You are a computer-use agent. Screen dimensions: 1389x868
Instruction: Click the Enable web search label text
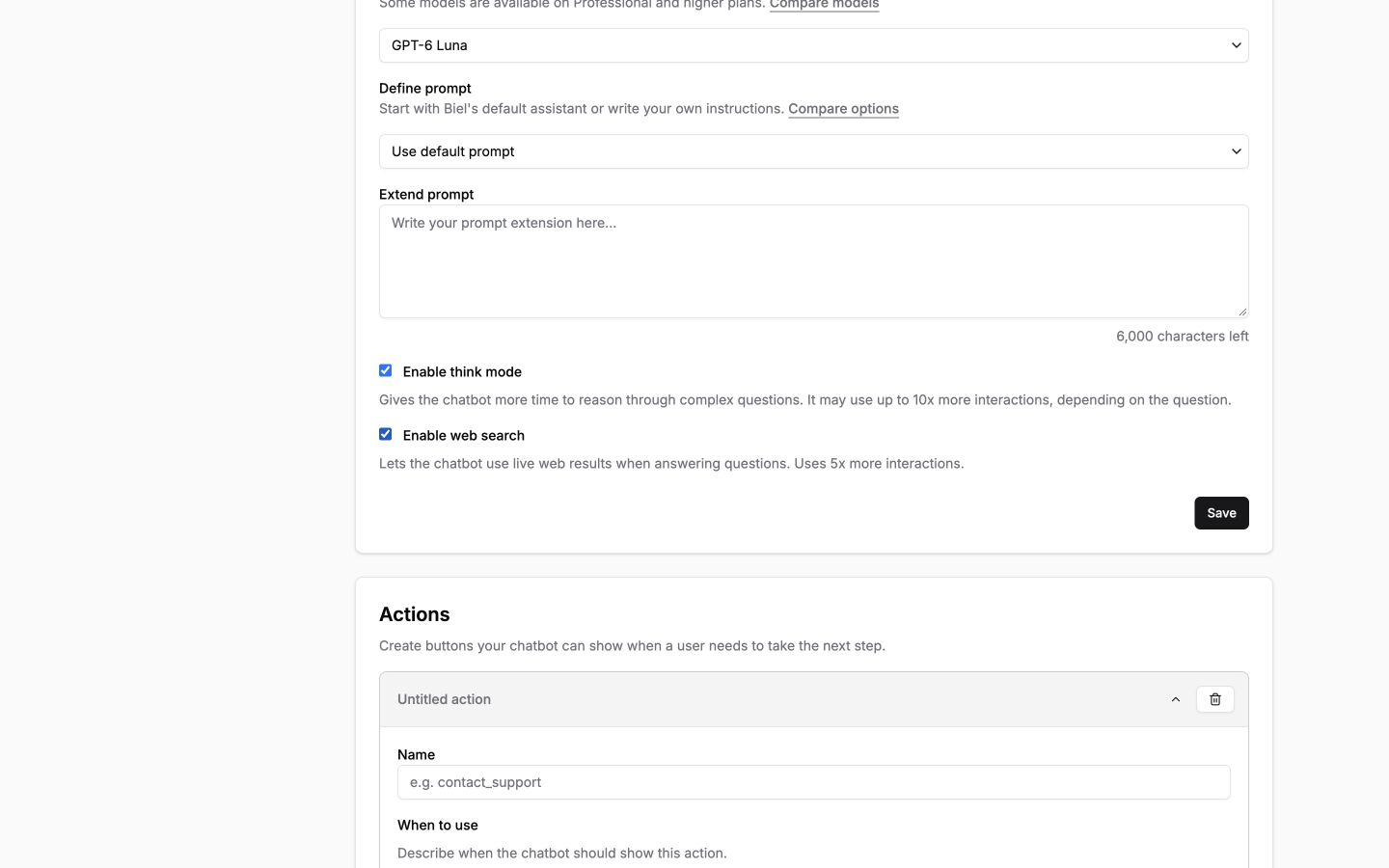click(x=464, y=435)
